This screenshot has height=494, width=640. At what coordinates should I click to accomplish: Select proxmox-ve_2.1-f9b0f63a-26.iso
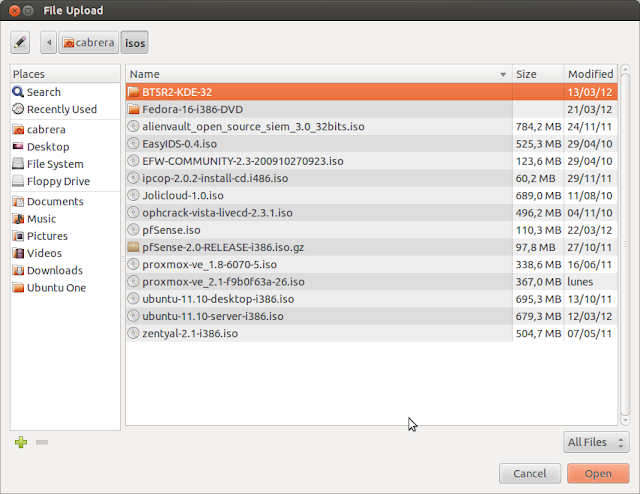click(371, 282)
